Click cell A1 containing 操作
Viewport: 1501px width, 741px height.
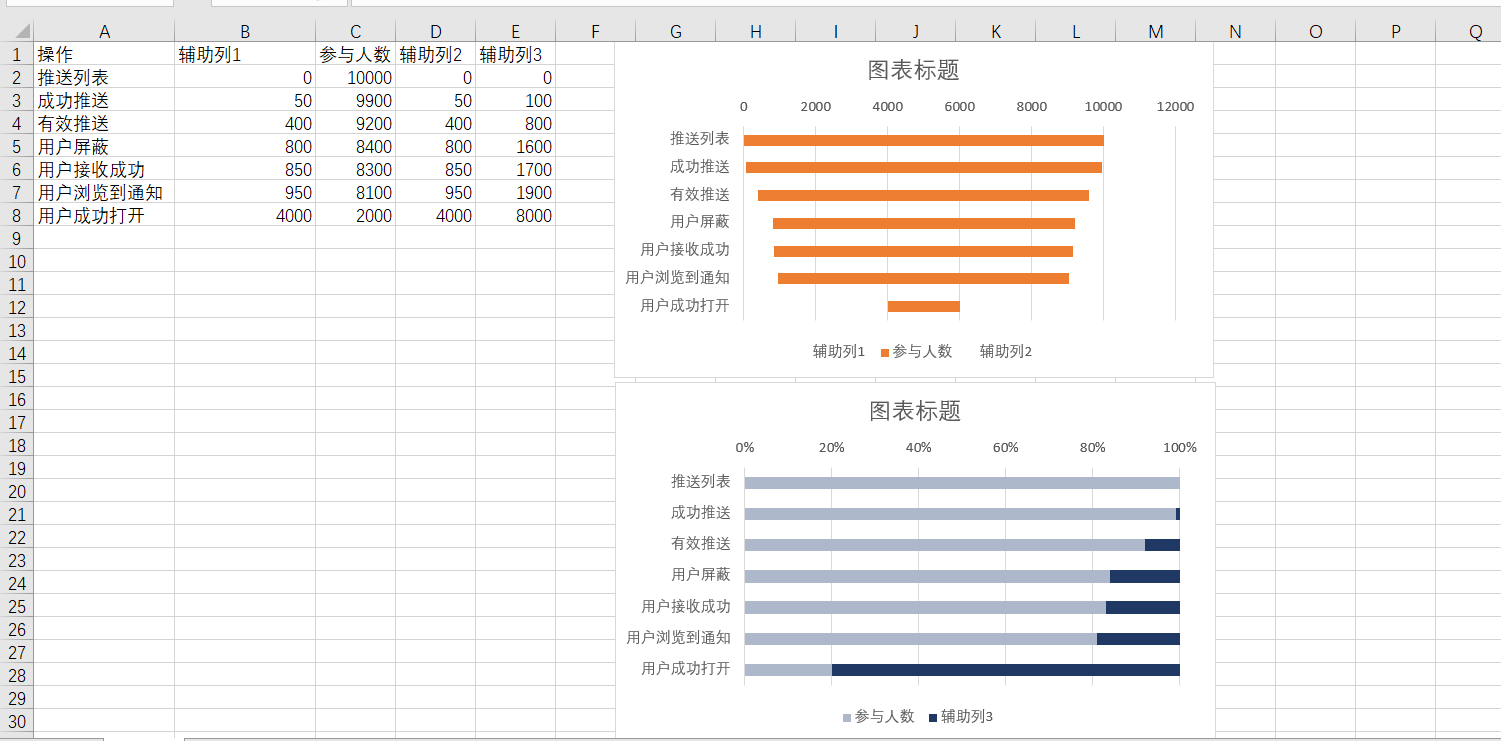point(104,54)
